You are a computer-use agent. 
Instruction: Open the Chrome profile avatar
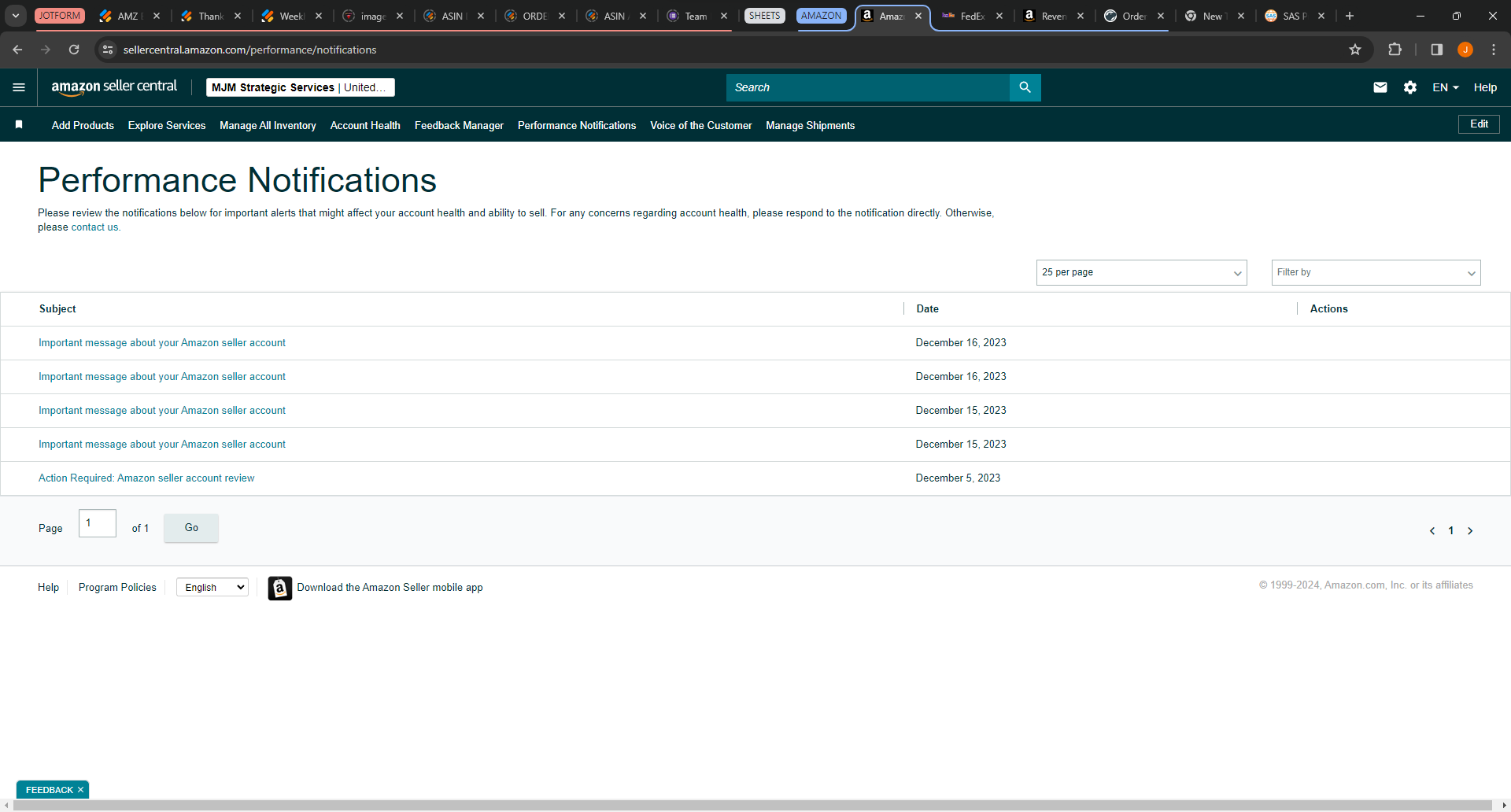tap(1465, 50)
